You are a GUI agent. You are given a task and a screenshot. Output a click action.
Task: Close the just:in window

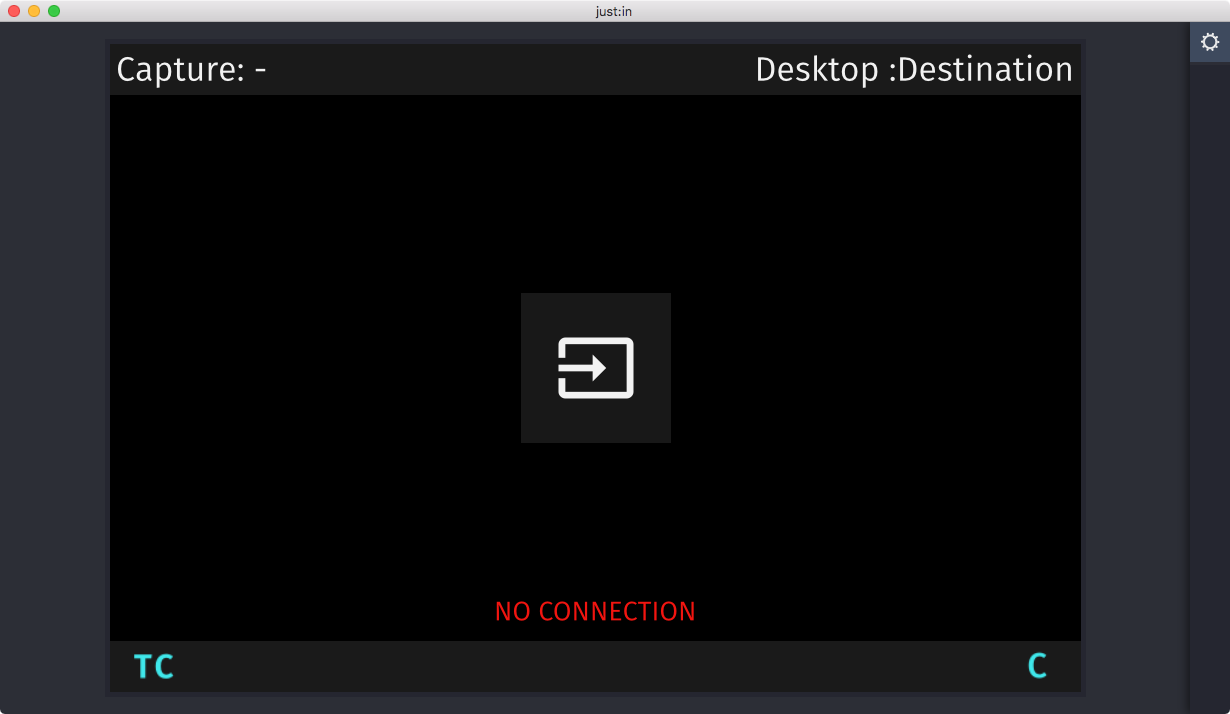(14, 11)
